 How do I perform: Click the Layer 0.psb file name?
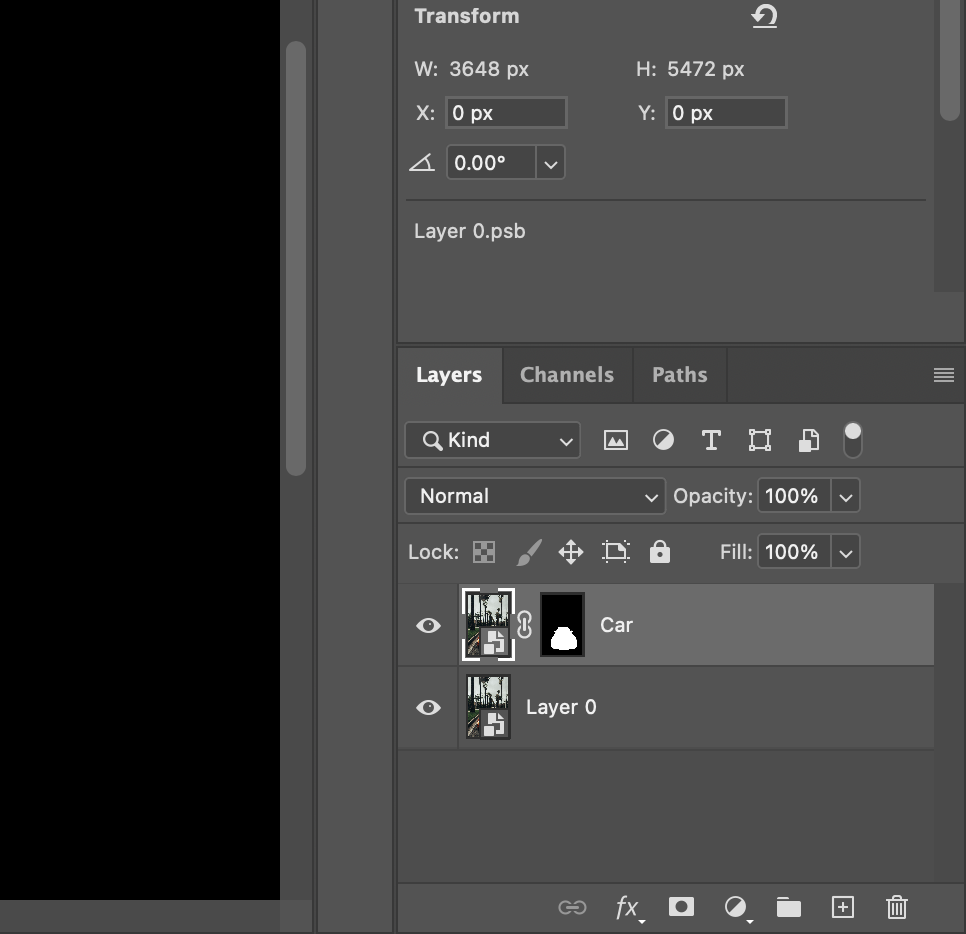pos(469,231)
